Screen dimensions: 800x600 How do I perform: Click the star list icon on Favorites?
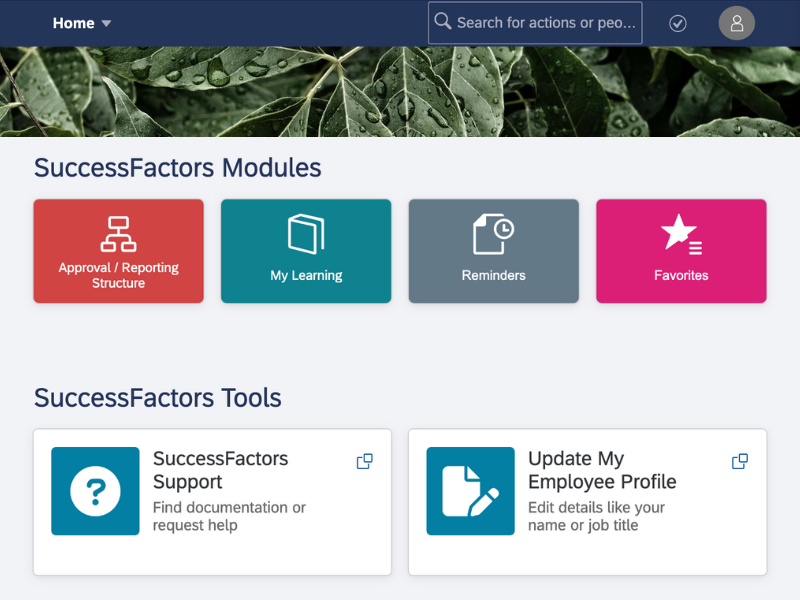[682, 234]
